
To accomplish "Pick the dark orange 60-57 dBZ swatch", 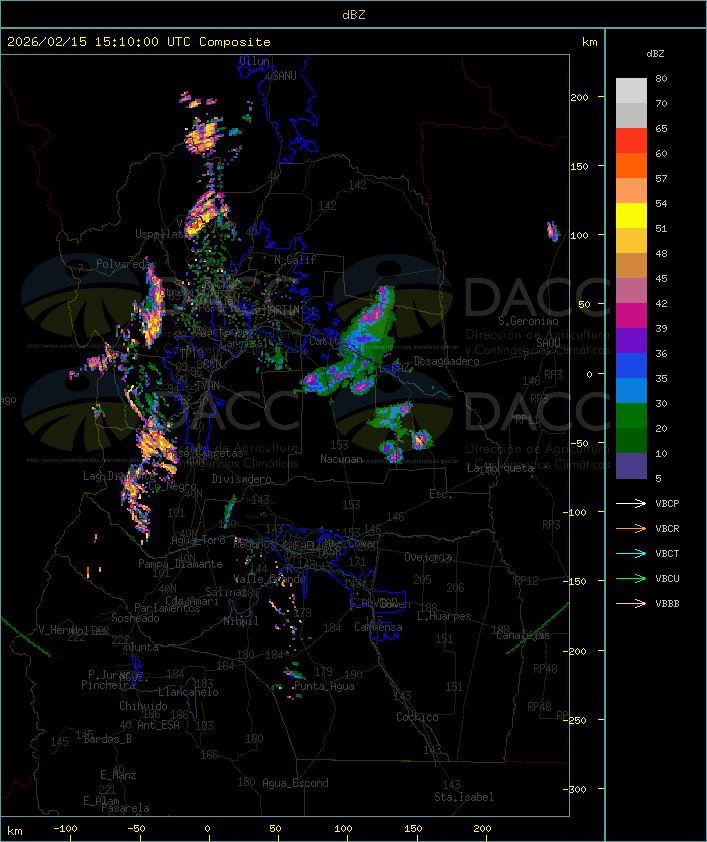I will (631, 165).
